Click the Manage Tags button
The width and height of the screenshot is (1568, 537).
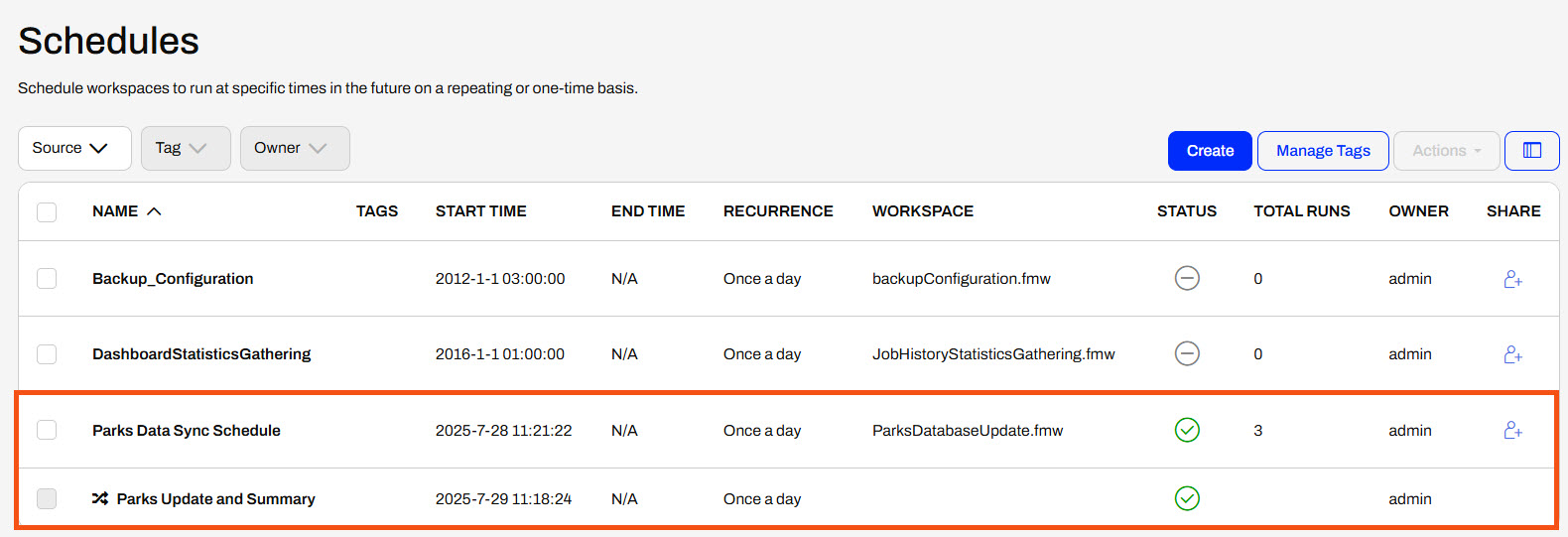click(x=1322, y=151)
